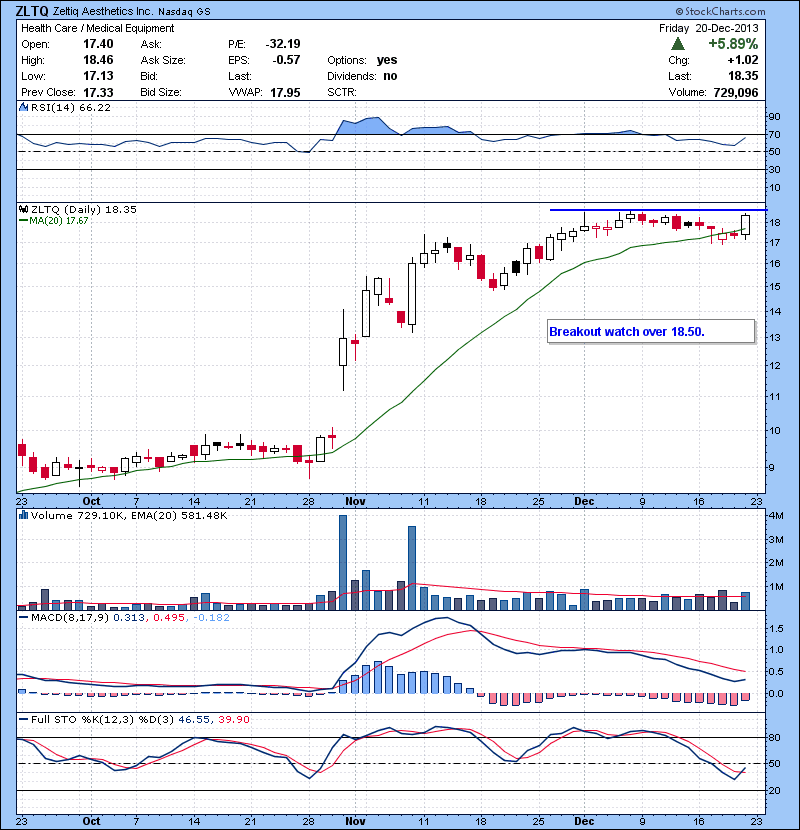Image resolution: width=800 pixels, height=830 pixels.
Task: Click the Volume 729.10K, EMA(20) 581.48K label
Action: click(x=129, y=516)
